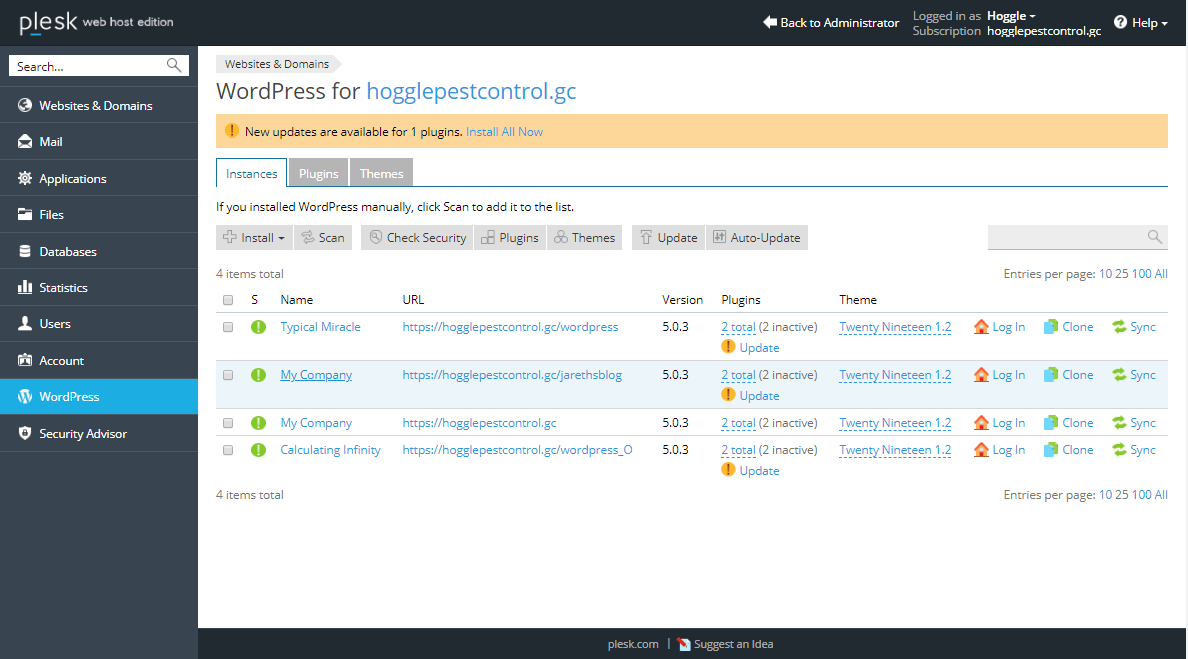
Task: Click the hogglepestcontrol.gc subscription name in header
Action: pos(1044,31)
